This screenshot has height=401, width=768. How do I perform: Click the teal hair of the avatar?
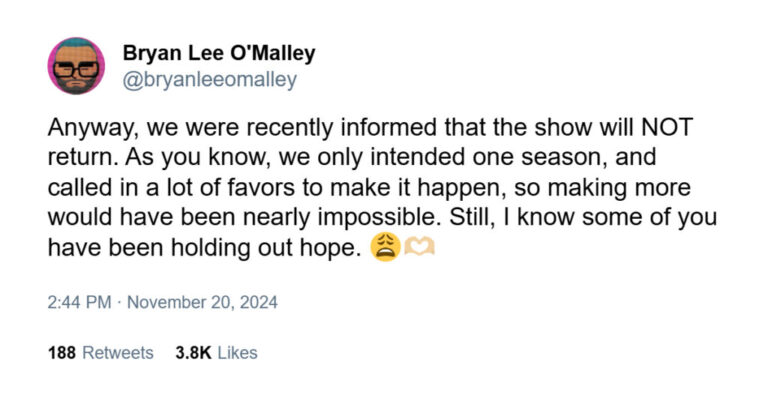[76, 44]
